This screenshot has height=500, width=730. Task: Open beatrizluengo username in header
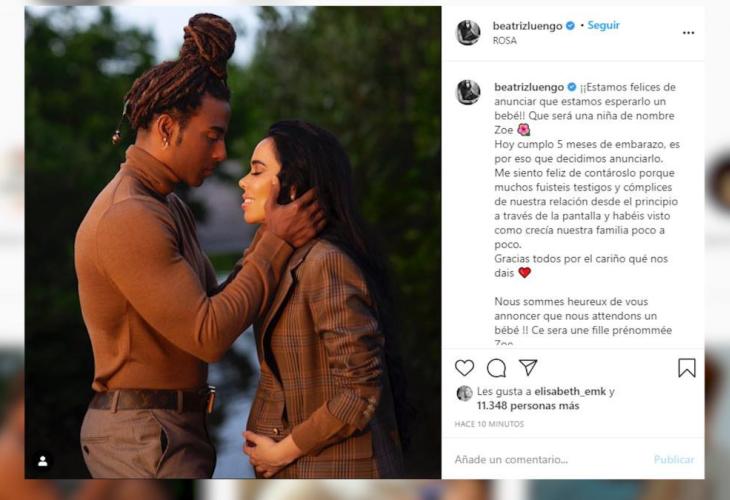[x=527, y=26]
